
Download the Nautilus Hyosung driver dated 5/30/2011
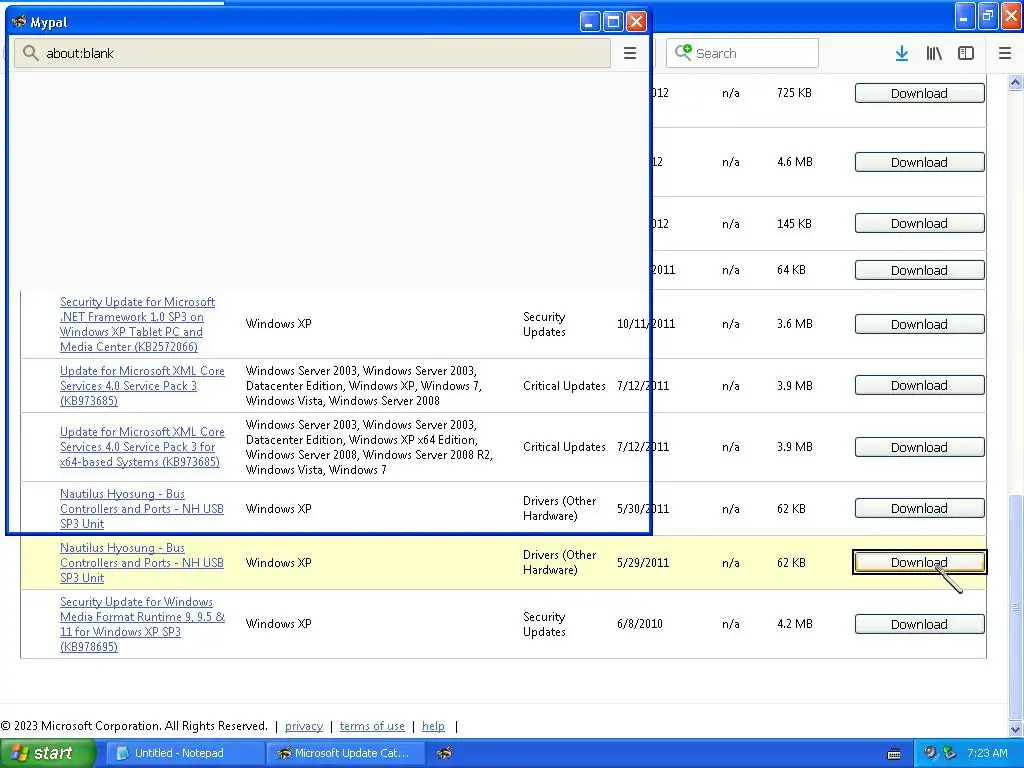tap(920, 508)
